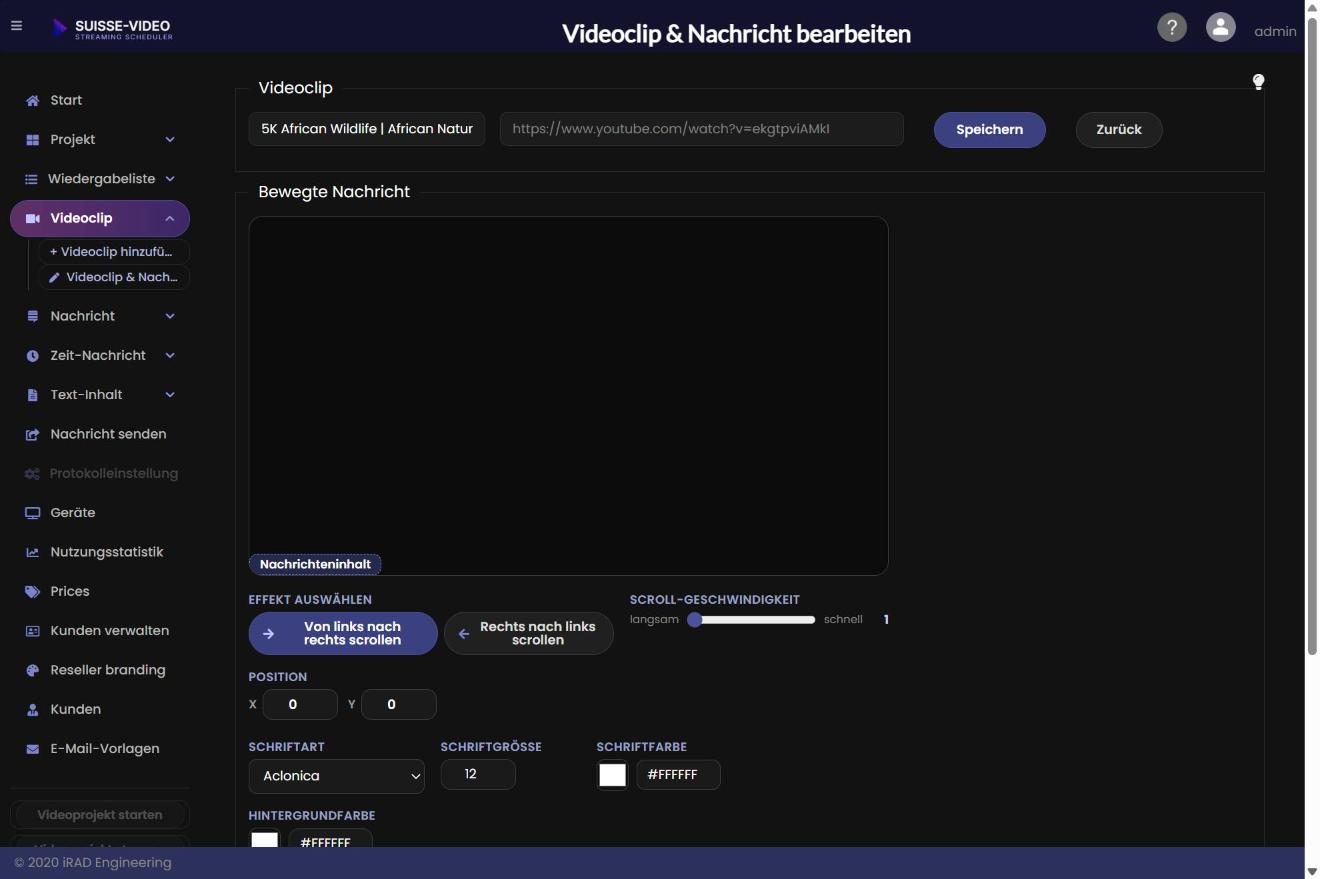Click Videoprojekt starten button
Screen dimensions: 1320x879
(100, 815)
